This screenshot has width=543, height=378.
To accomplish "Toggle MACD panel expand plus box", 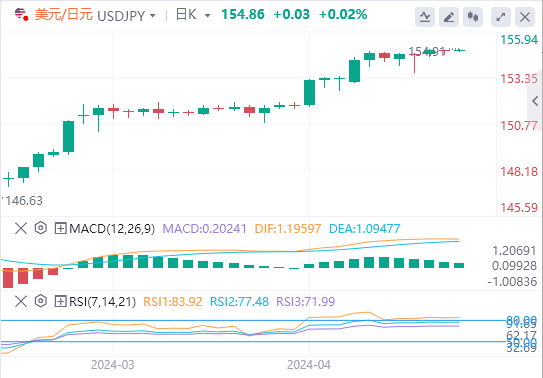I will click(61, 228).
